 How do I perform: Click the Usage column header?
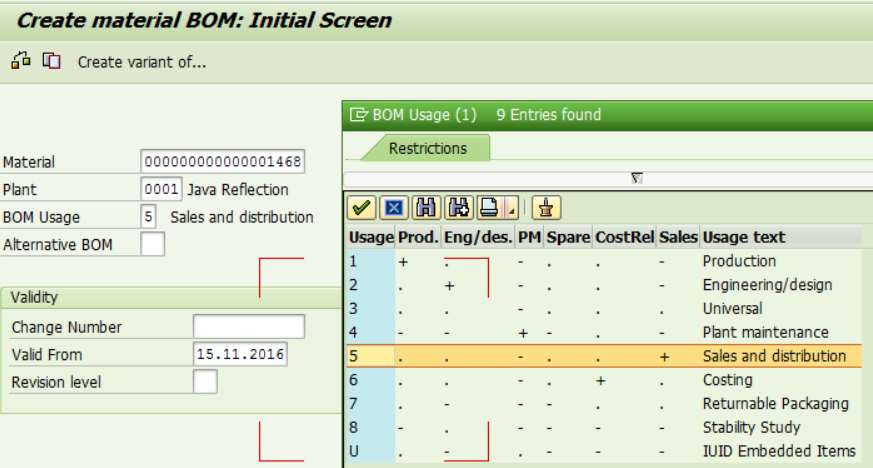pyautogui.click(x=371, y=238)
